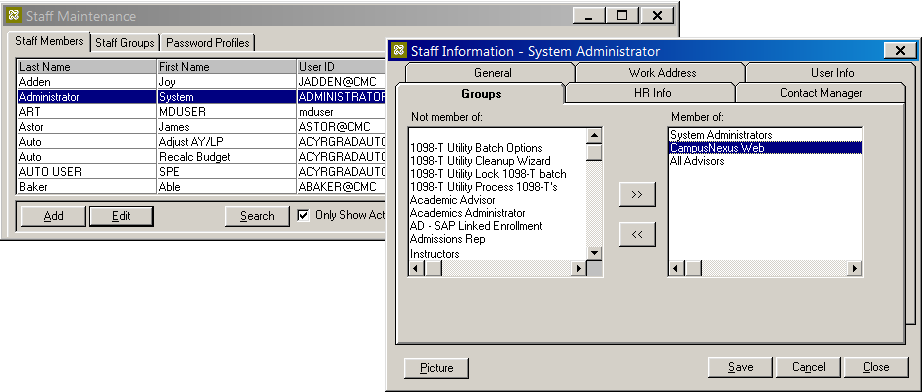Click the Staff Information window icon
Image resolution: width=922 pixels, height=392 pixels.
point(399,51)
